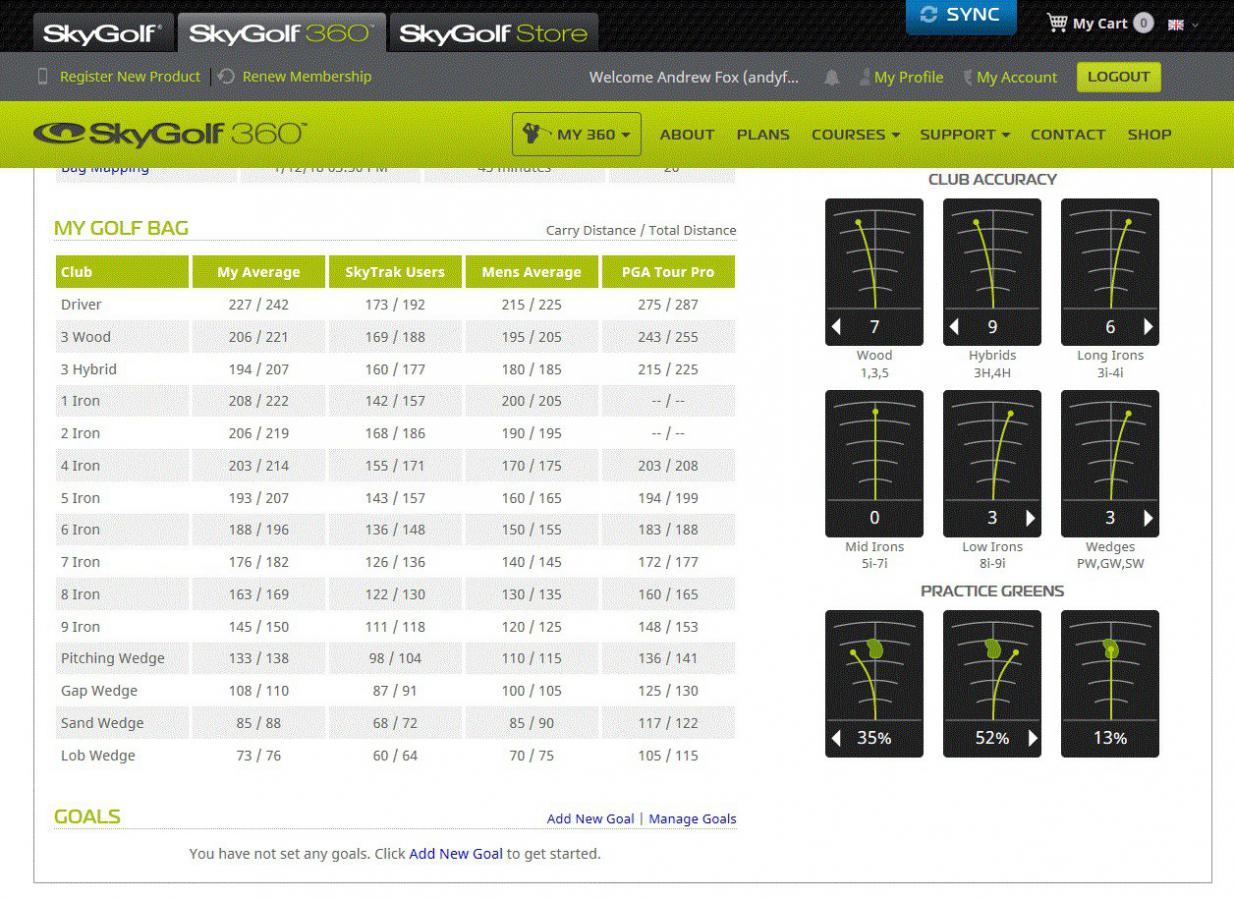Expand the SUPPORT dropdown menu
Image resolution: width=1234 pixels, height=900 pixels.
(x=965, y=134)
